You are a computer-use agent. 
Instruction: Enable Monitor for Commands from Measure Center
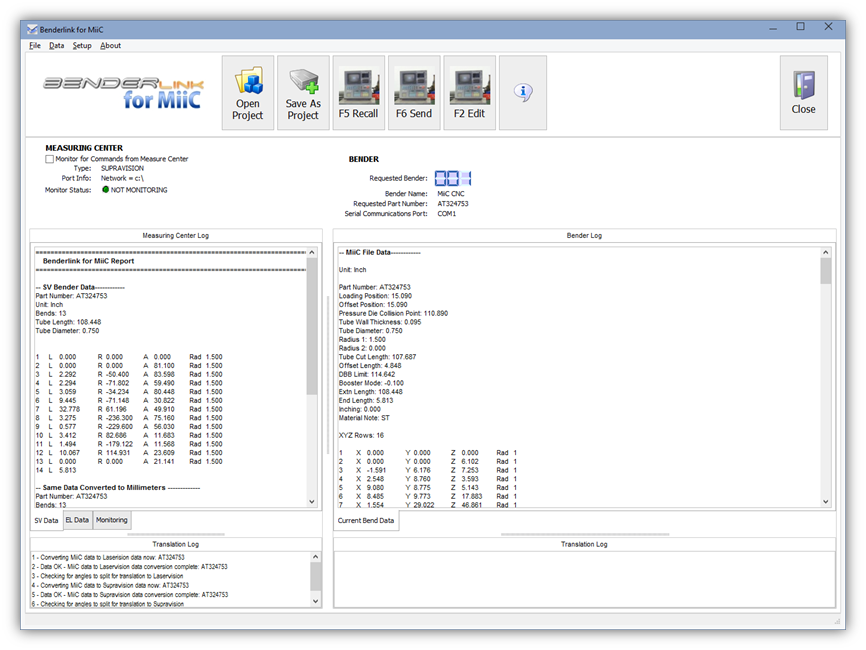[50, 159]
